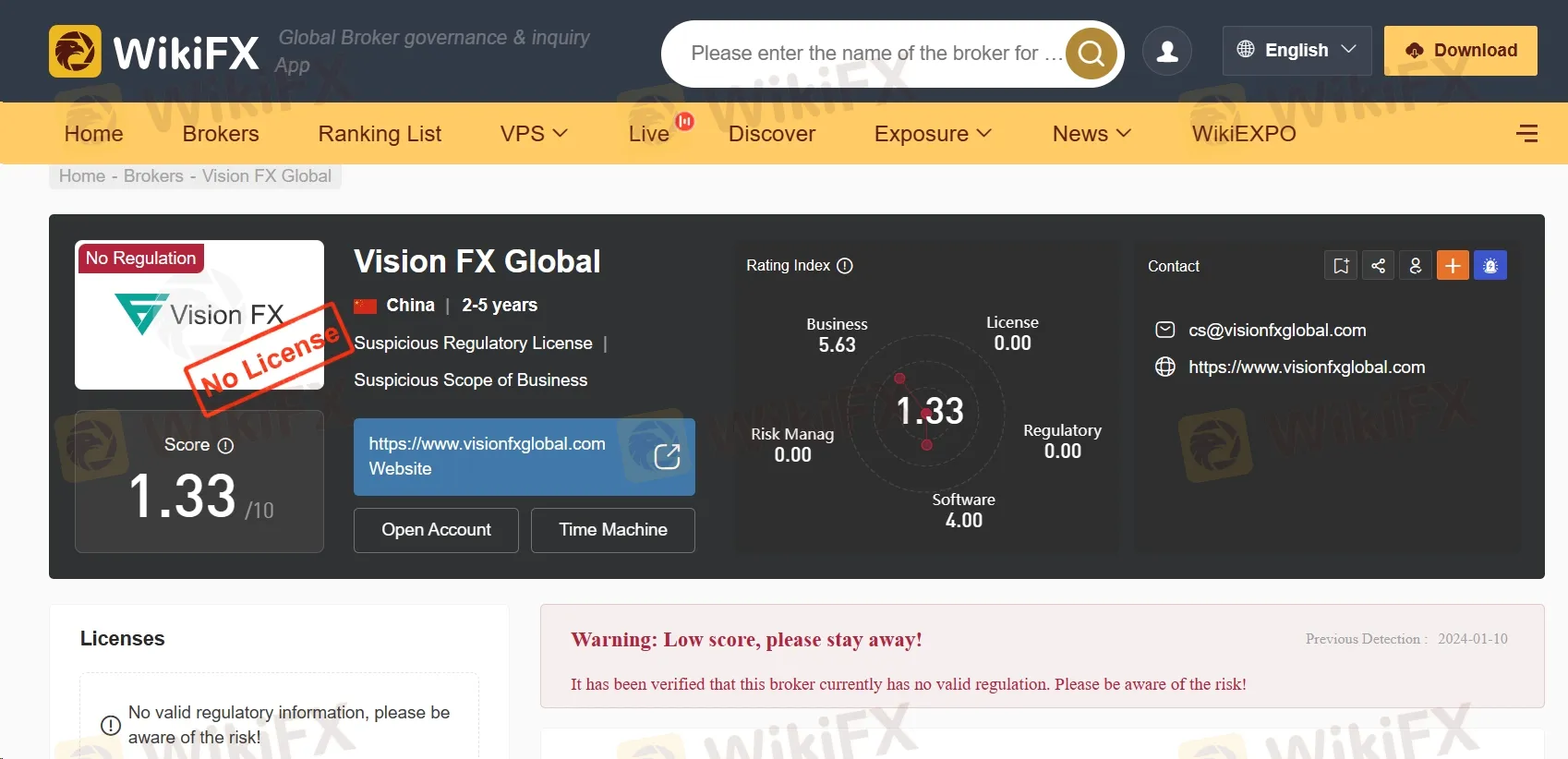Image resolution: width=1568 pixels, height=759 pixels.
Task: Click the orange search magnifier button
Action: click(x=1091, y=54)
